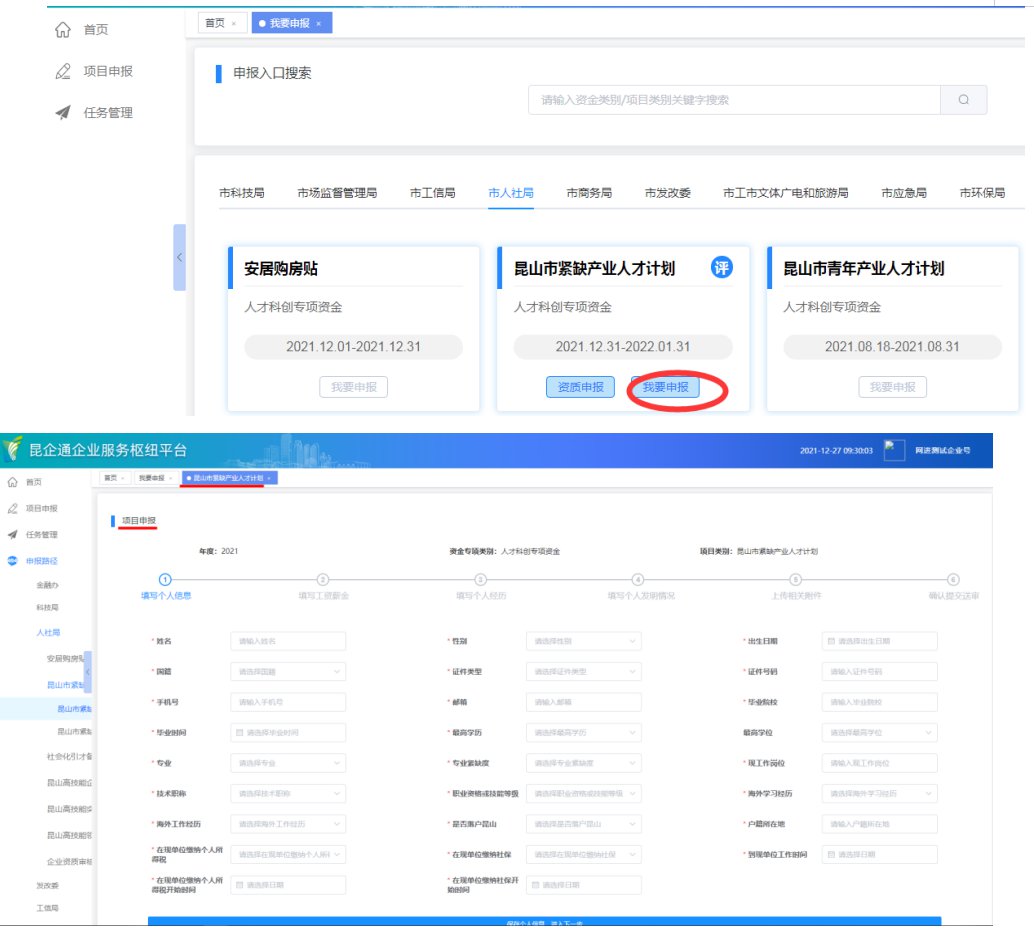The image size is (1034, 938).
Task: Focus the 姓名 input field
Action: (x=288, y=641)
